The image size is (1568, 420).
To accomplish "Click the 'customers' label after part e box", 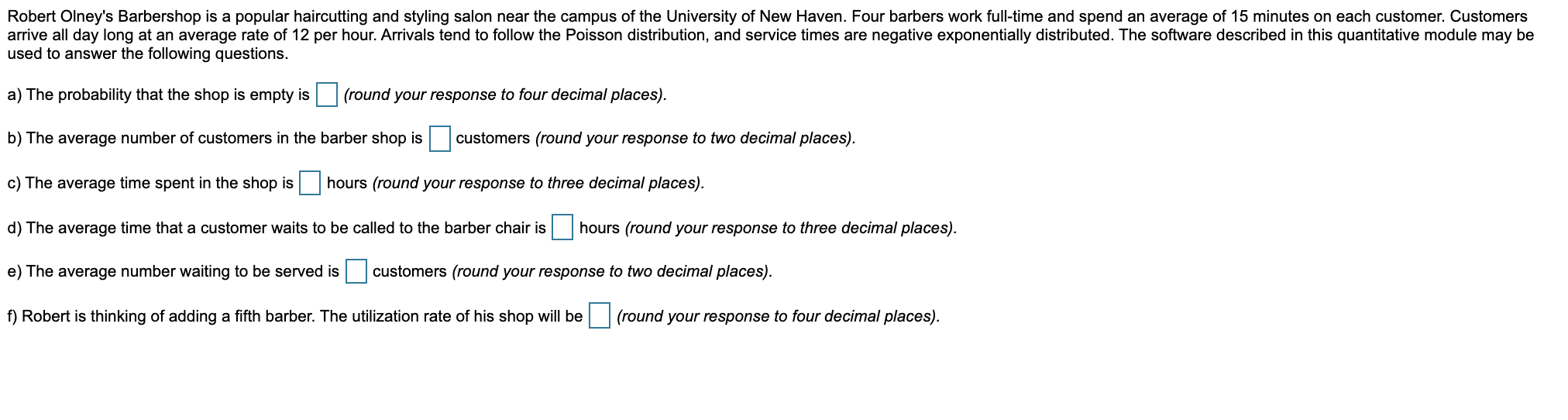I will point(409,271).
